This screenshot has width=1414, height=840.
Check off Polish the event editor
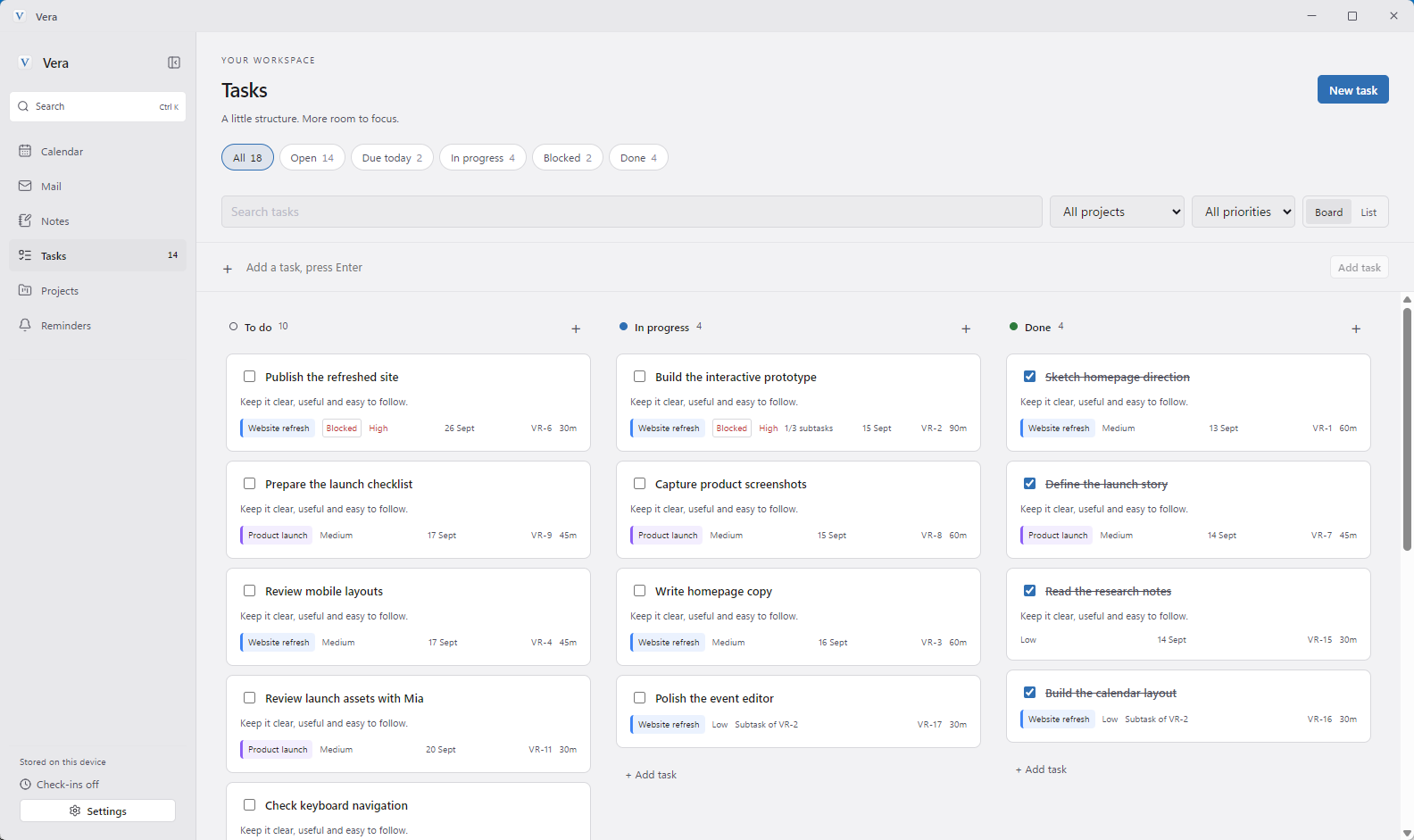coord(640,698)
